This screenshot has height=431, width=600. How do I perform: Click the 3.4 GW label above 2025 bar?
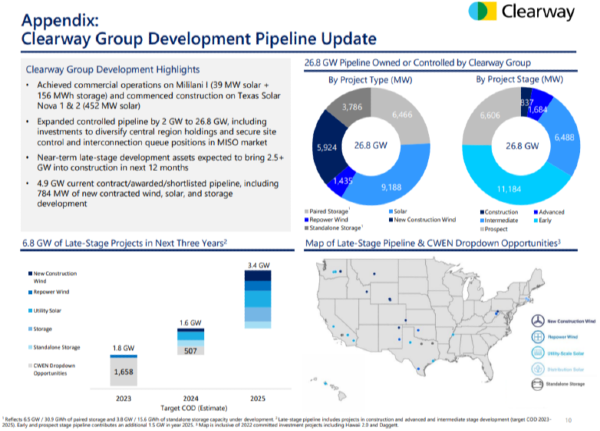259,265
